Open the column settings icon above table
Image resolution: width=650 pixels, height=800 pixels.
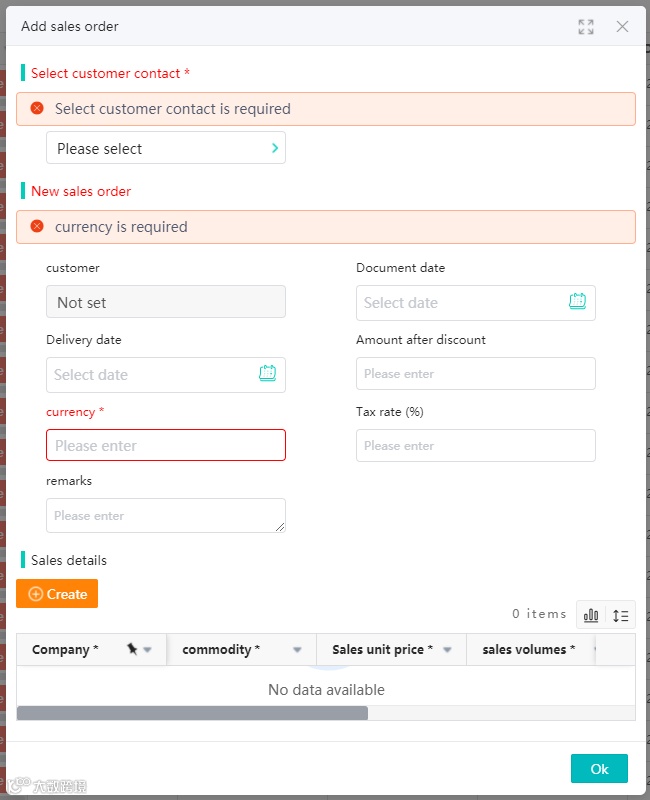tap(591, 615)
